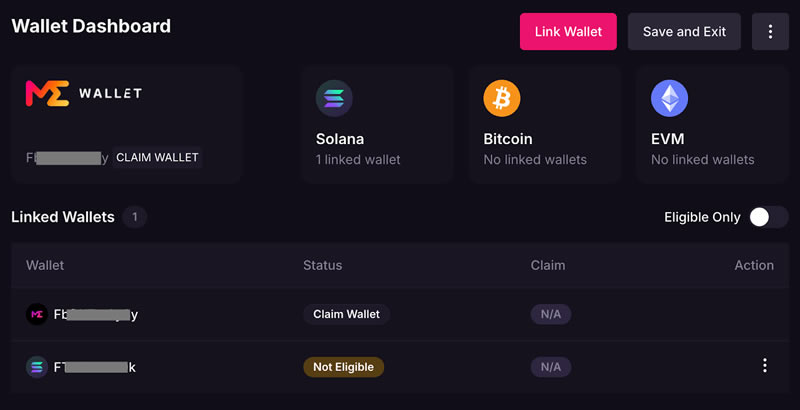Click the Action column header
Image resolution: width=800 pixels, height=410 pixels.
click(753, 265)
